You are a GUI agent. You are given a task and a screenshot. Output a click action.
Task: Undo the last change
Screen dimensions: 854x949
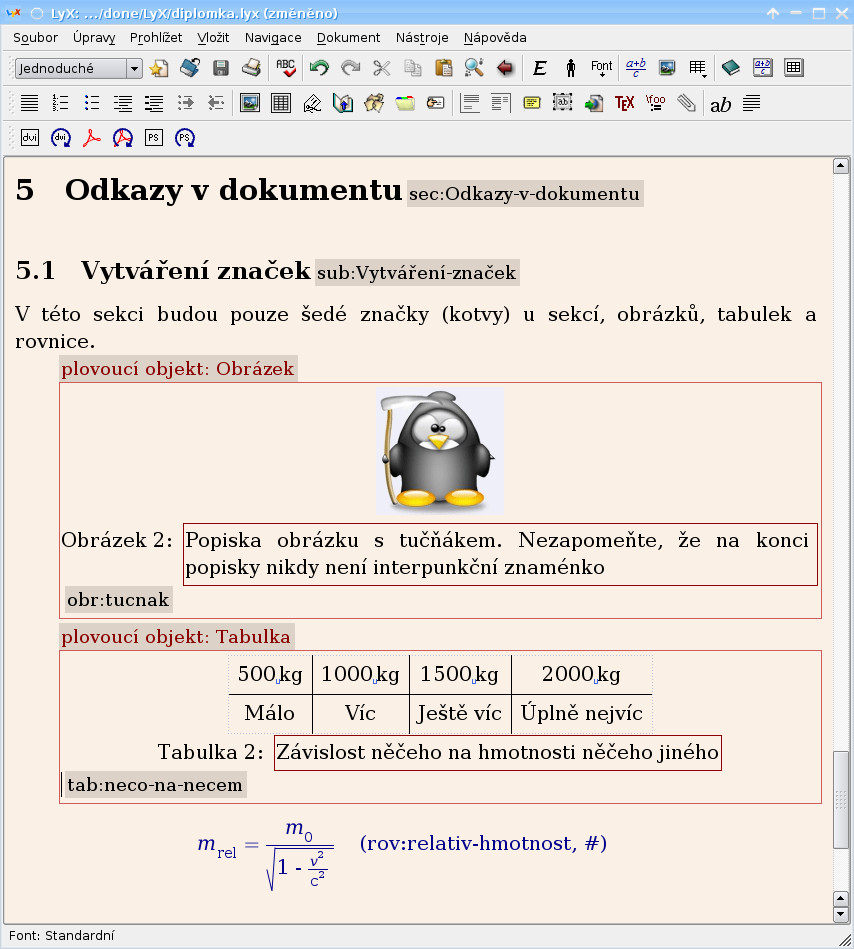(319, 68)
